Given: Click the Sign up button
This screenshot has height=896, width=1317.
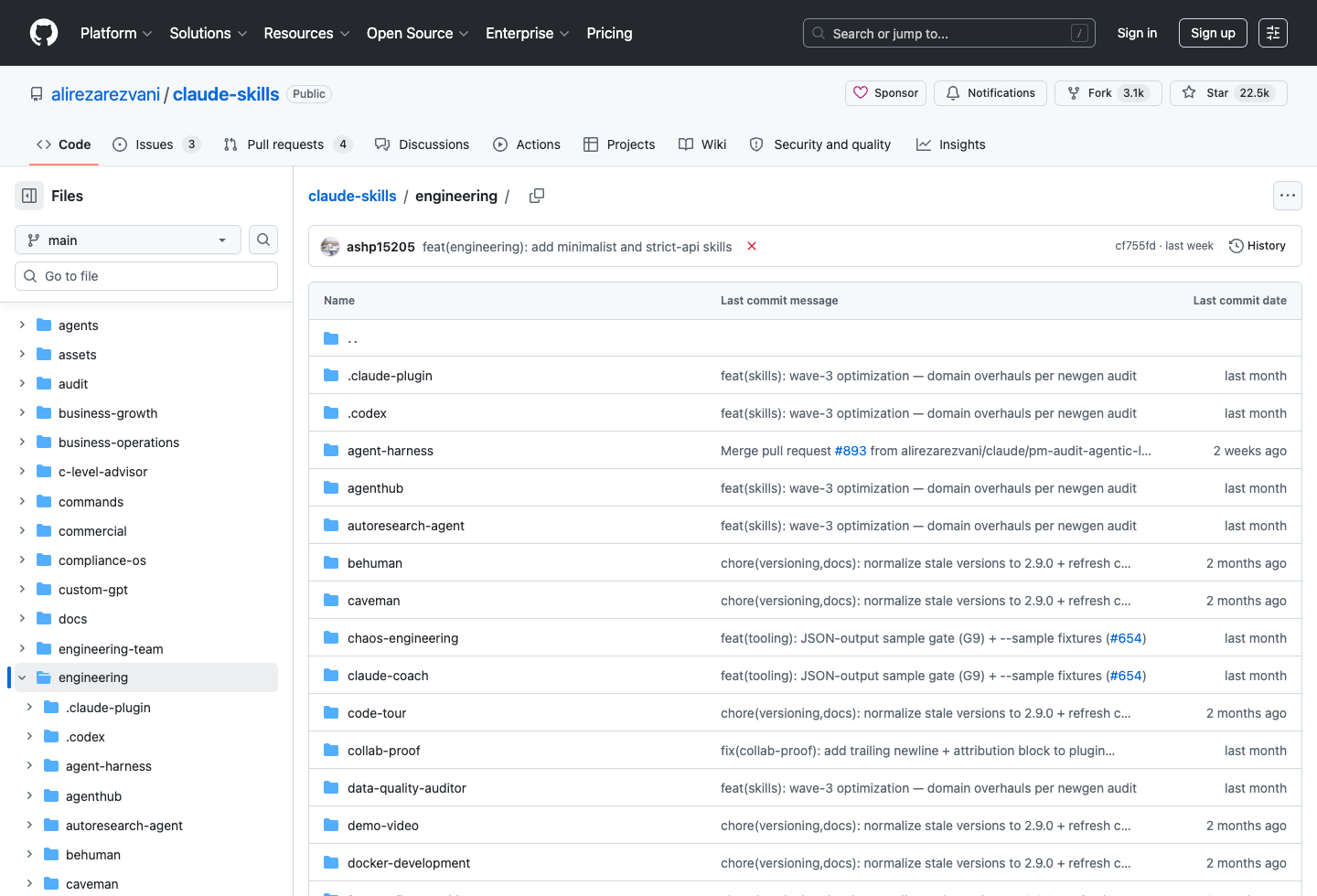Looking at the screenshot, I should (1213, 33).
